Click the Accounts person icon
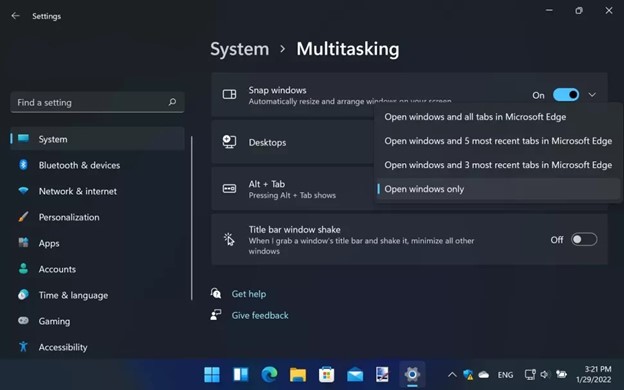 (23, 269)
